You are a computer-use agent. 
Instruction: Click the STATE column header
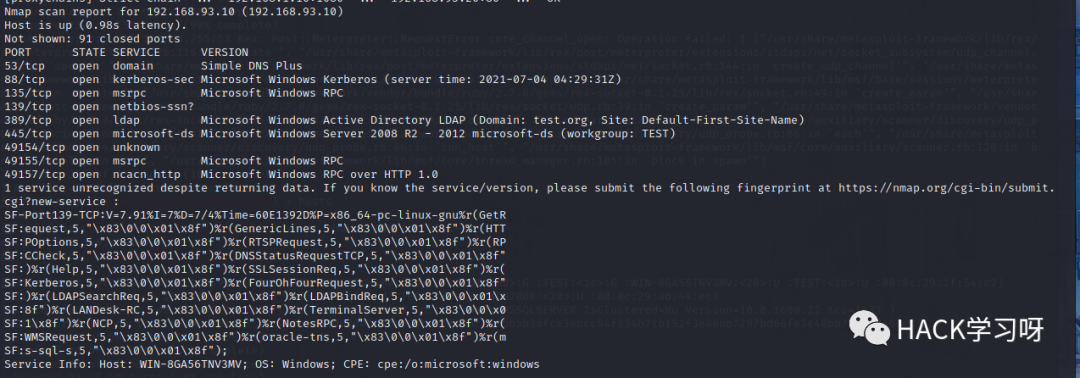(x=89, y=52)
